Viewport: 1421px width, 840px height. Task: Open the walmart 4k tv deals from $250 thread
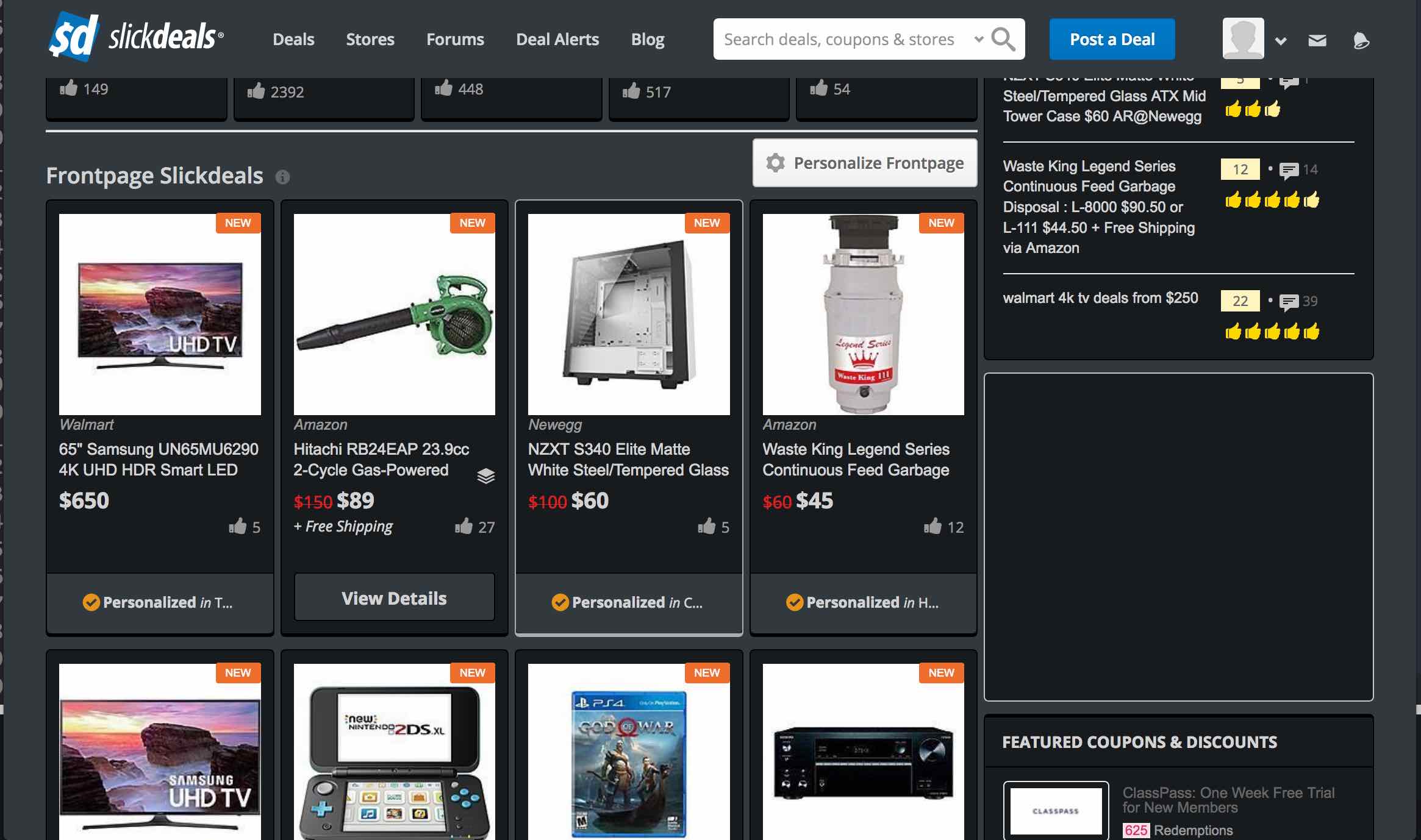point(1100,297)
